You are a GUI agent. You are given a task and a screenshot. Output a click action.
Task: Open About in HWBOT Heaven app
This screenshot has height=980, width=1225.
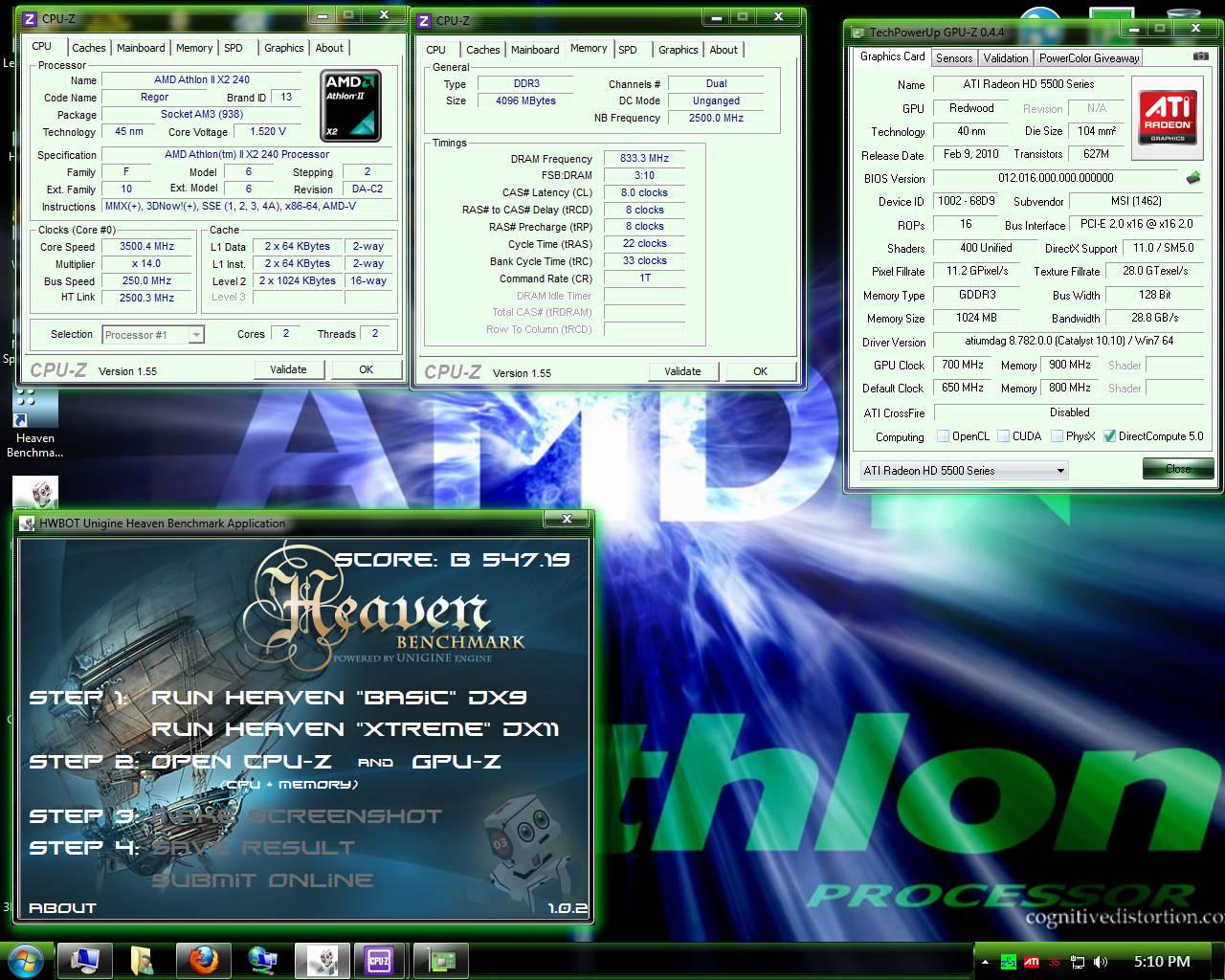(x=62, y=908)
